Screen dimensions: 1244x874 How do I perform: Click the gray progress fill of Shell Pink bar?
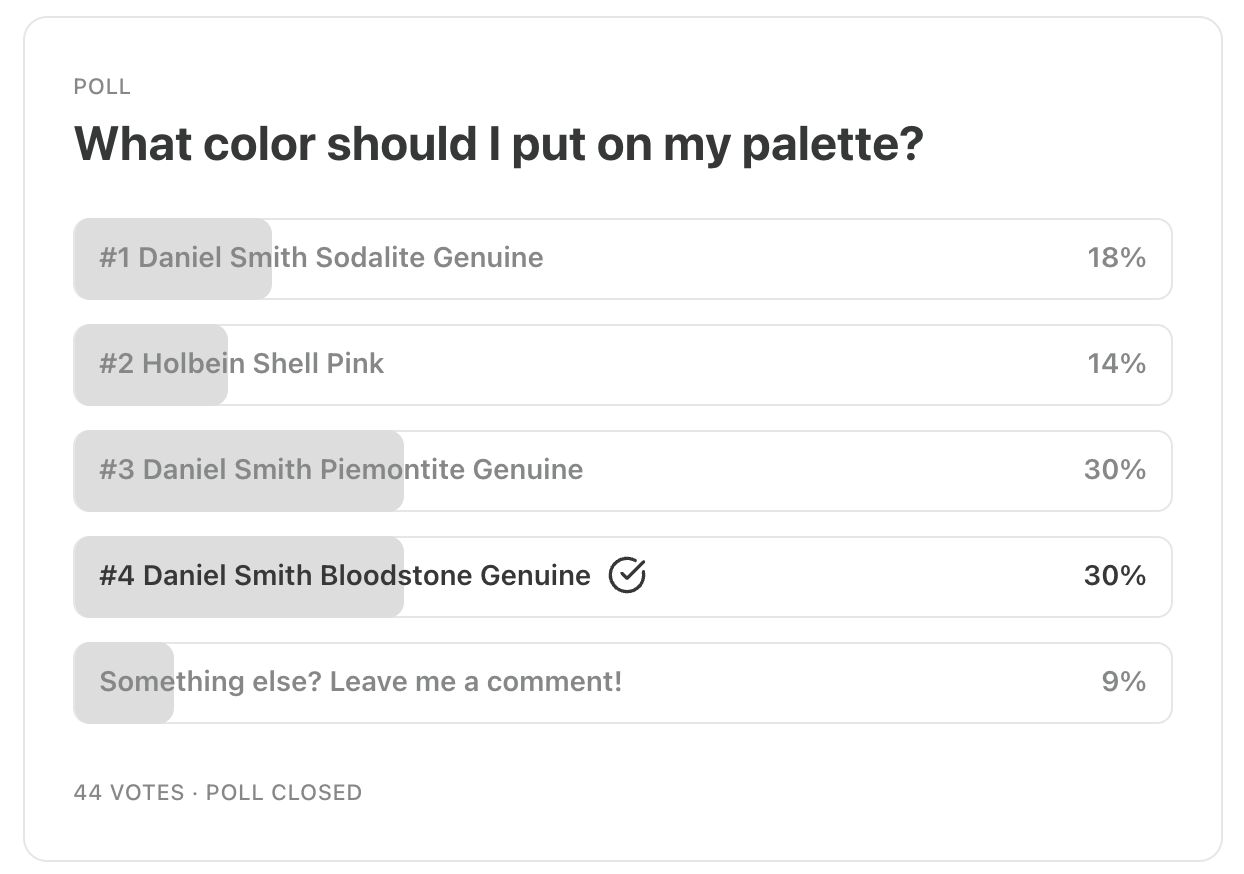point(150,389)
